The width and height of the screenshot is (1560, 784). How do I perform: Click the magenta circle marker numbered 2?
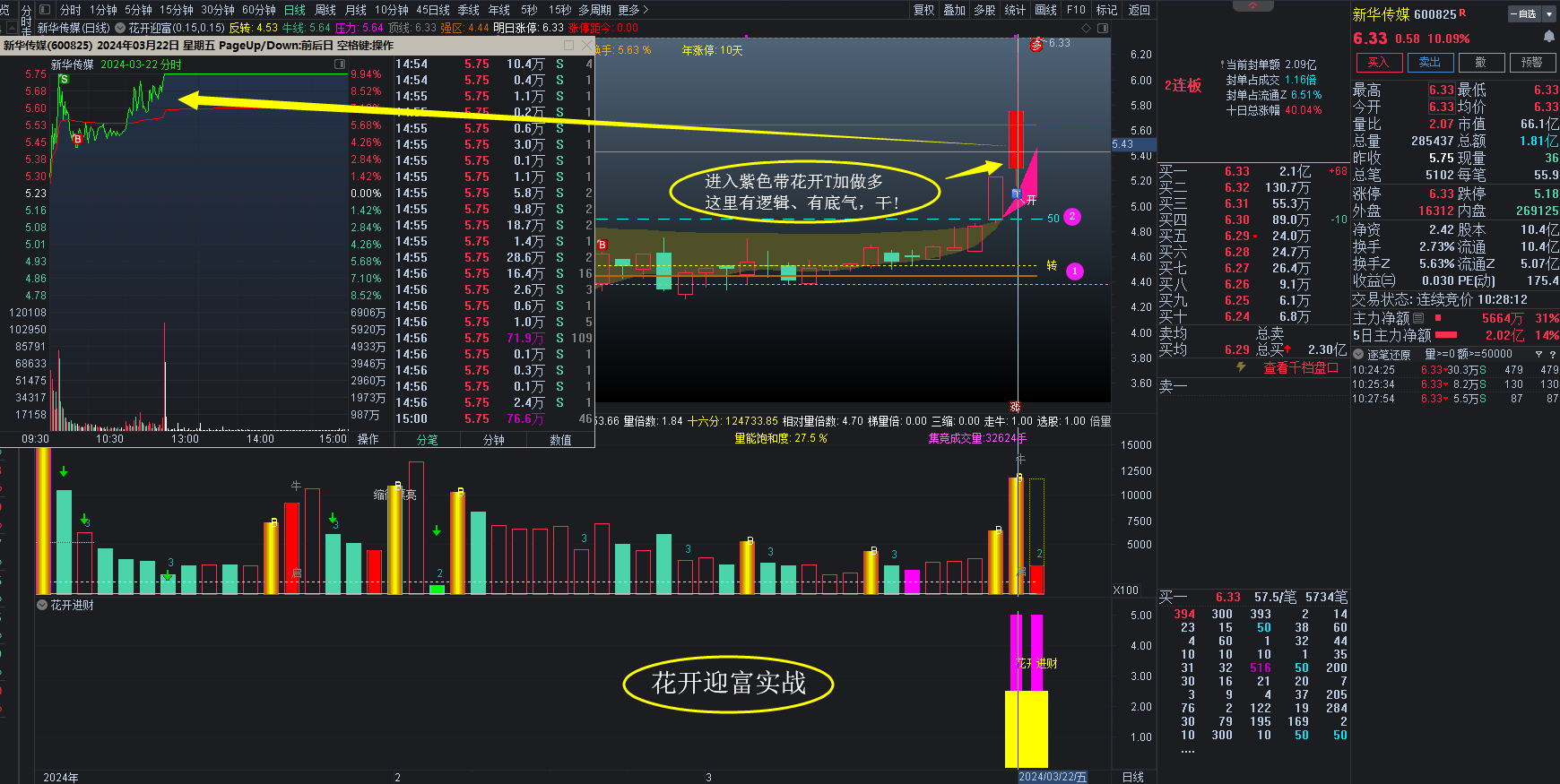pos(1071,217)
